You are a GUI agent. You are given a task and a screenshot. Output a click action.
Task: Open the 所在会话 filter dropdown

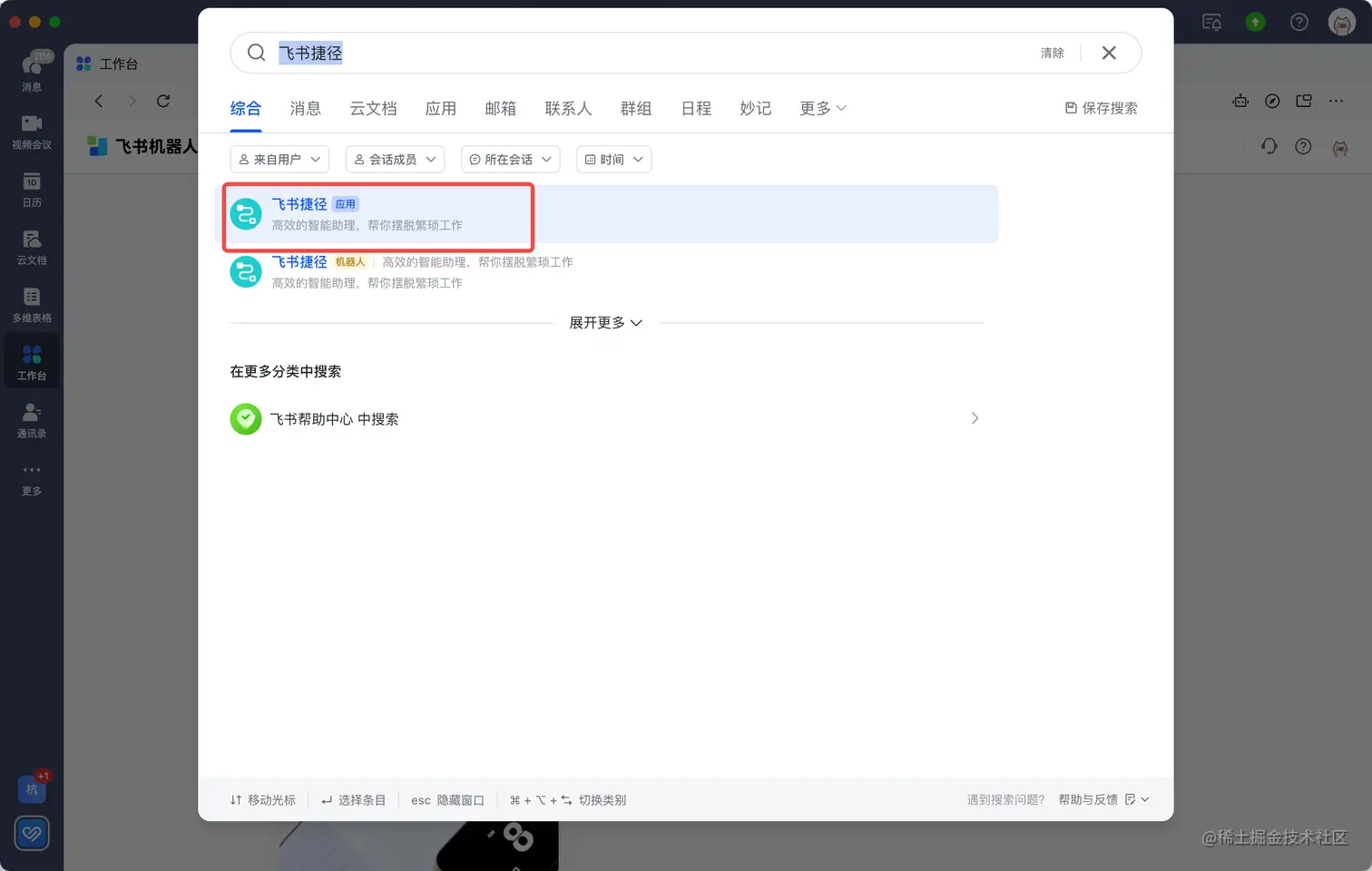click(511, 160)
